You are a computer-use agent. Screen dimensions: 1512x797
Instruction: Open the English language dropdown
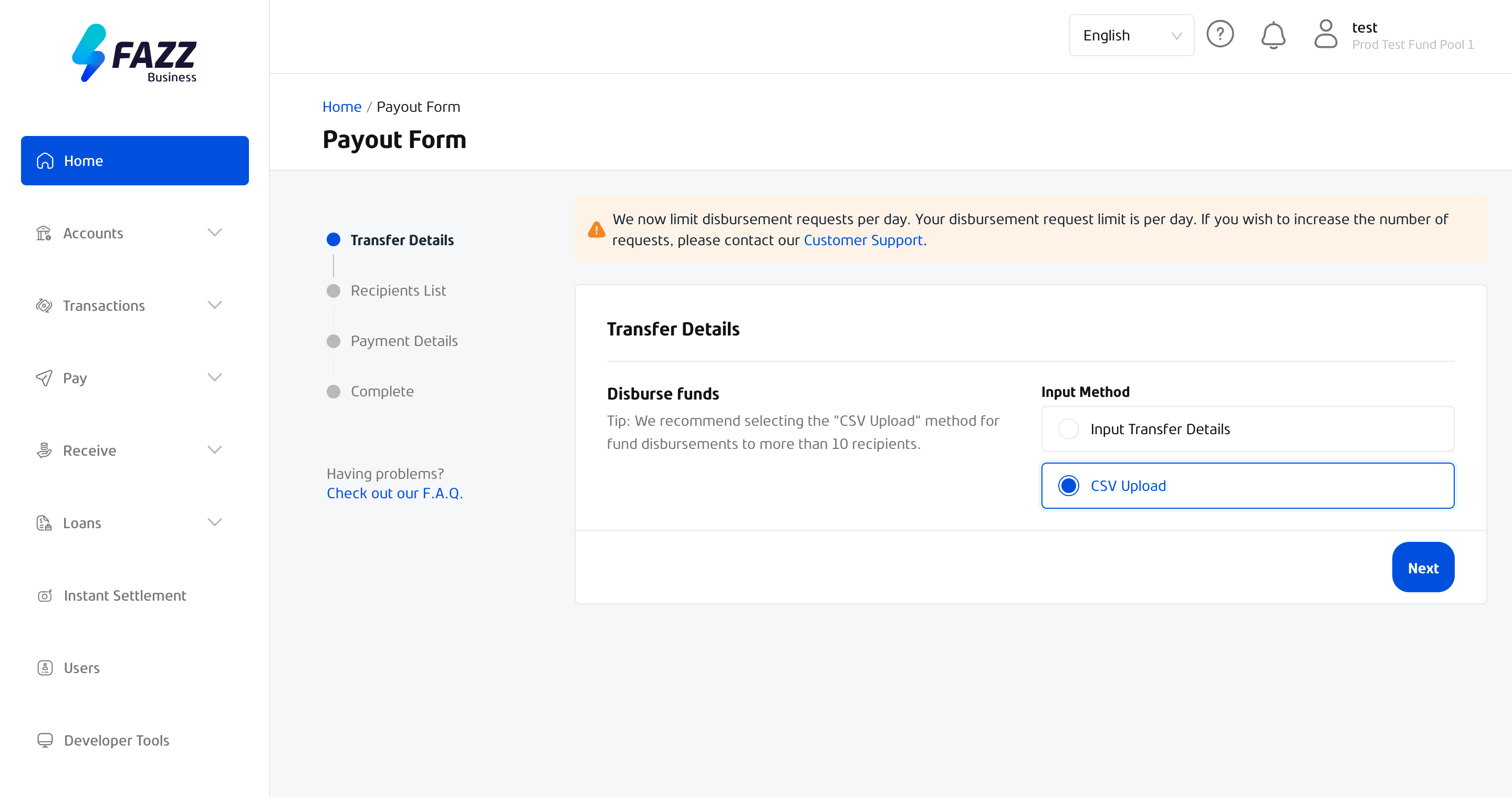pyautogui.click(x=1131, y=35)
